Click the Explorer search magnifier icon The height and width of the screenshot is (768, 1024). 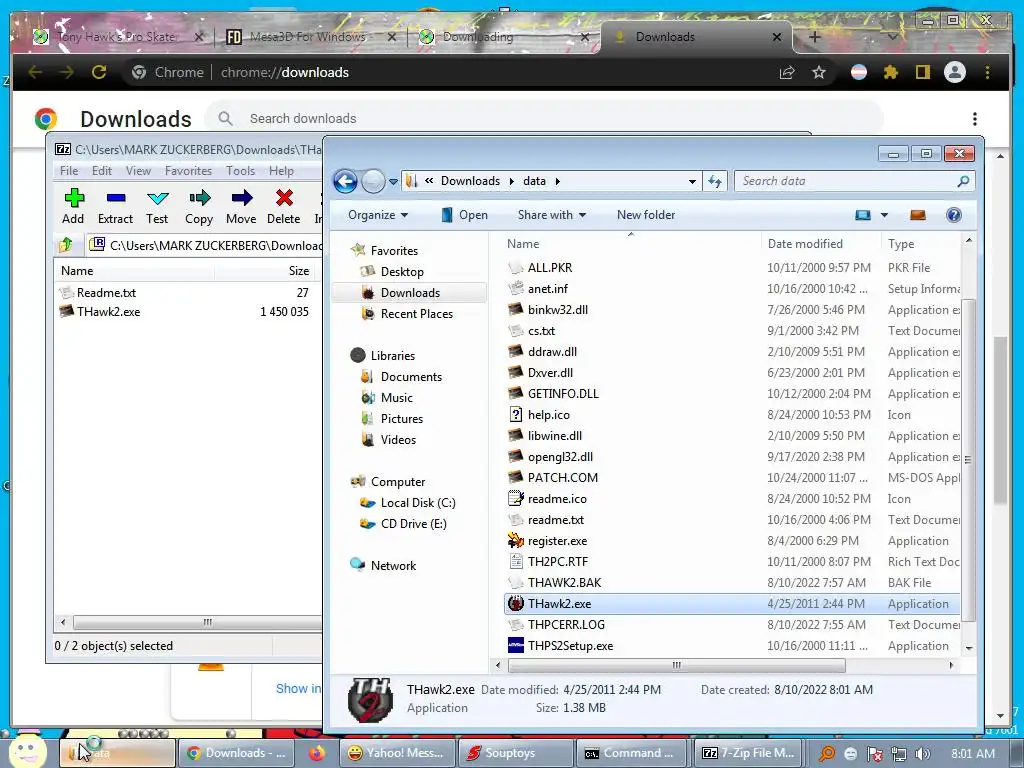(963, 181)
